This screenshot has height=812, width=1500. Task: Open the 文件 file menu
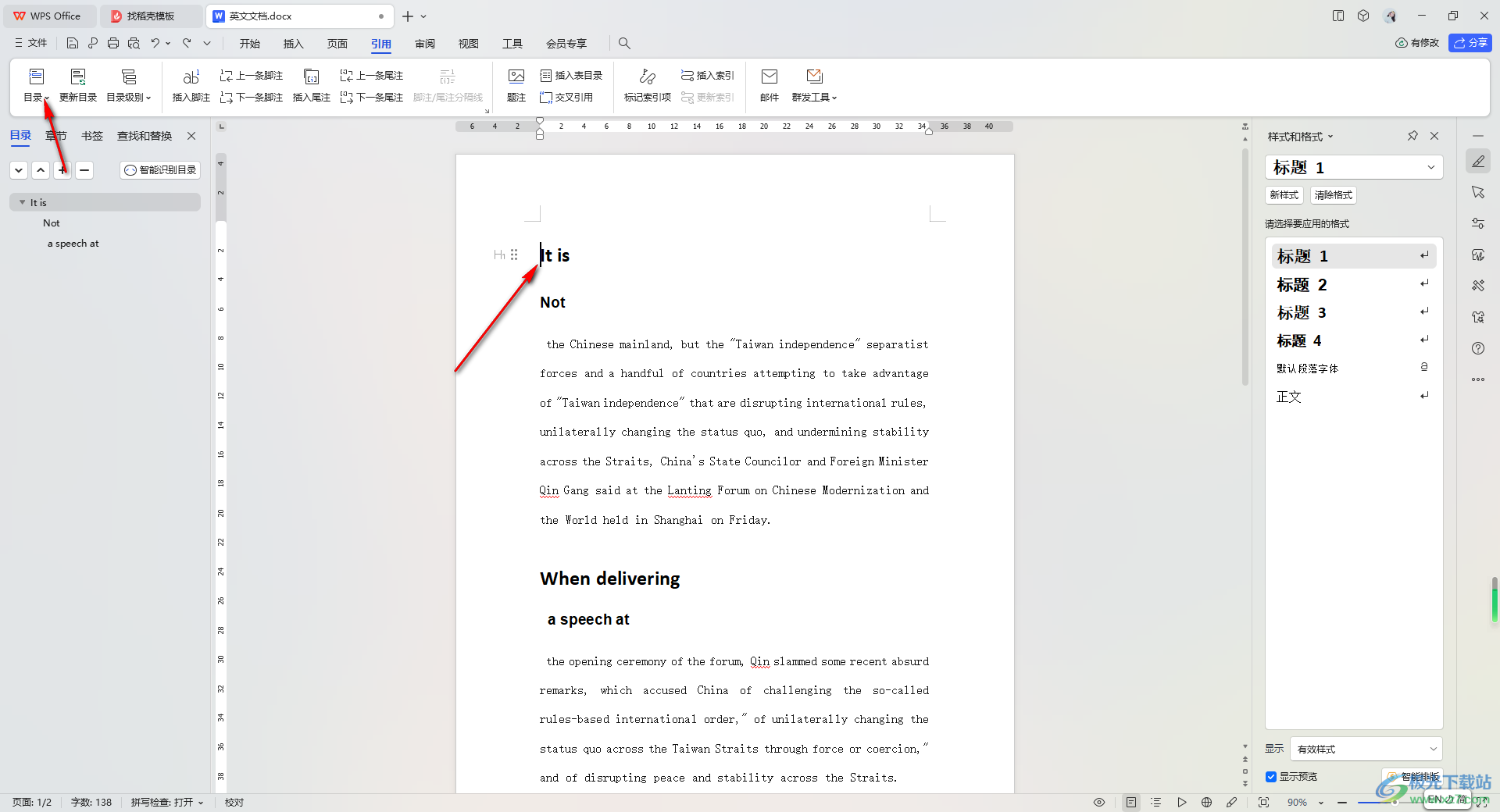point(31,43)
